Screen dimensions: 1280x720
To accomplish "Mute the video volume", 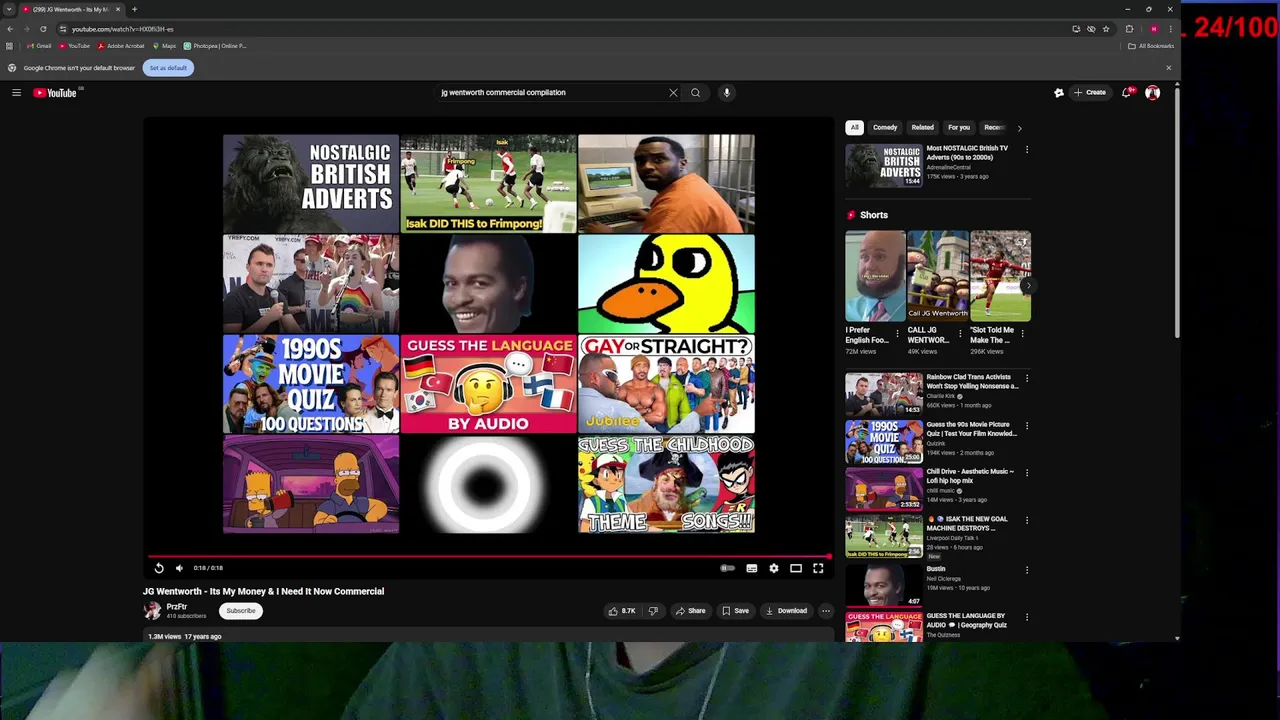I will click(180, 568).
